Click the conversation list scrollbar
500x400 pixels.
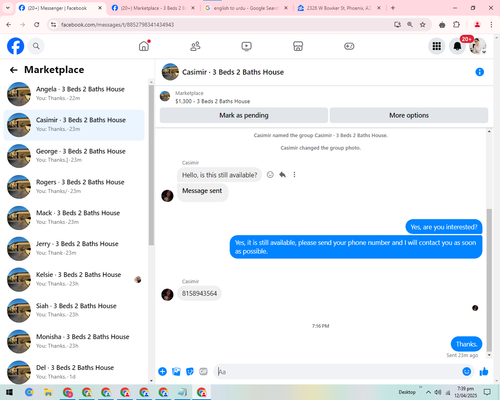click(x=151, y=165)
